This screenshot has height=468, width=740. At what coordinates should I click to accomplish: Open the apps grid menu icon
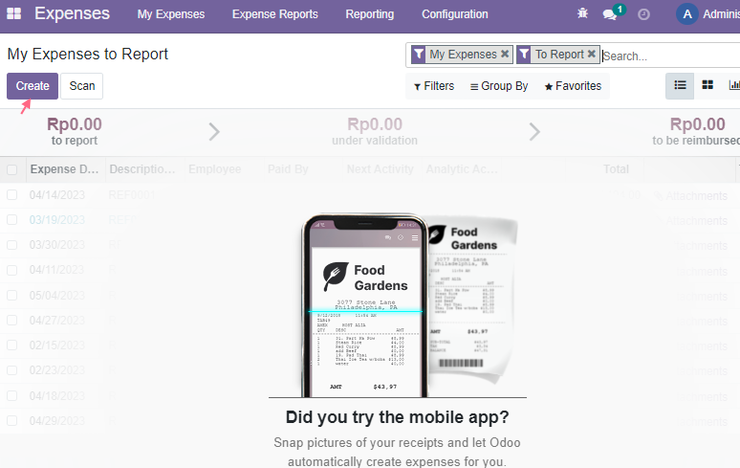(x=14, y=14)
